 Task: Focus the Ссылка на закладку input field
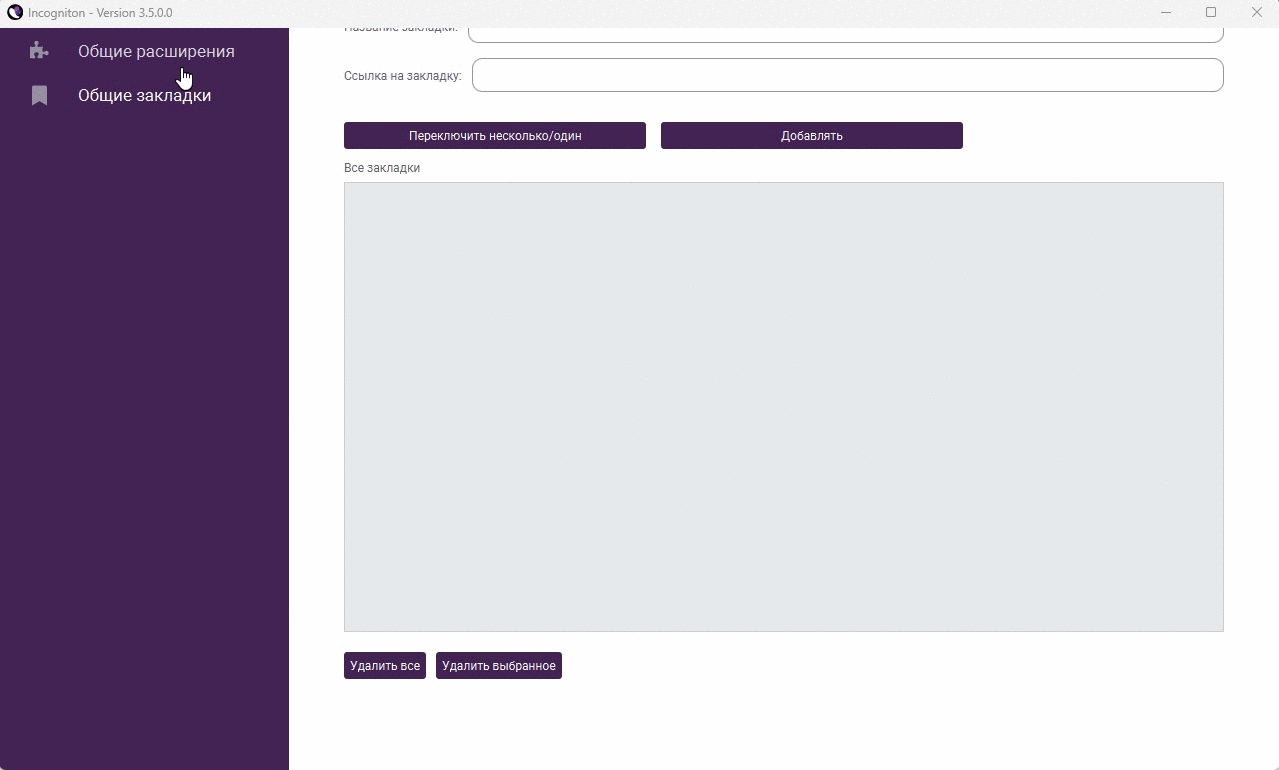click(847, 75)
